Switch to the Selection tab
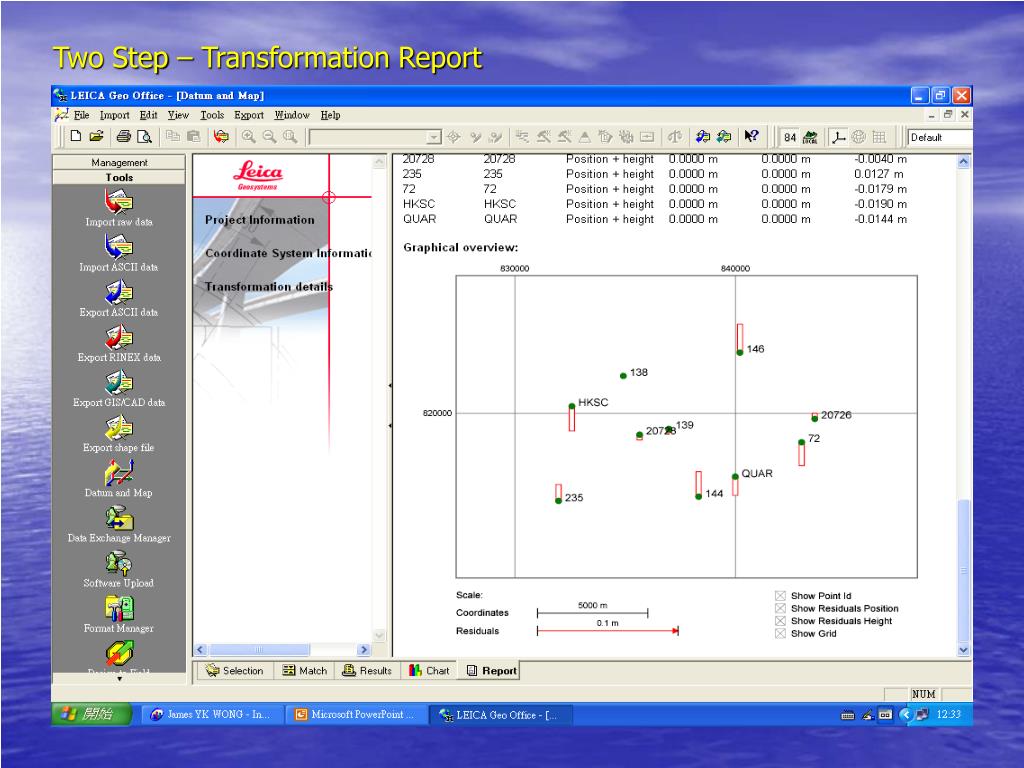Viewport: 1024px width, 768px height. (x=234, y=671)
